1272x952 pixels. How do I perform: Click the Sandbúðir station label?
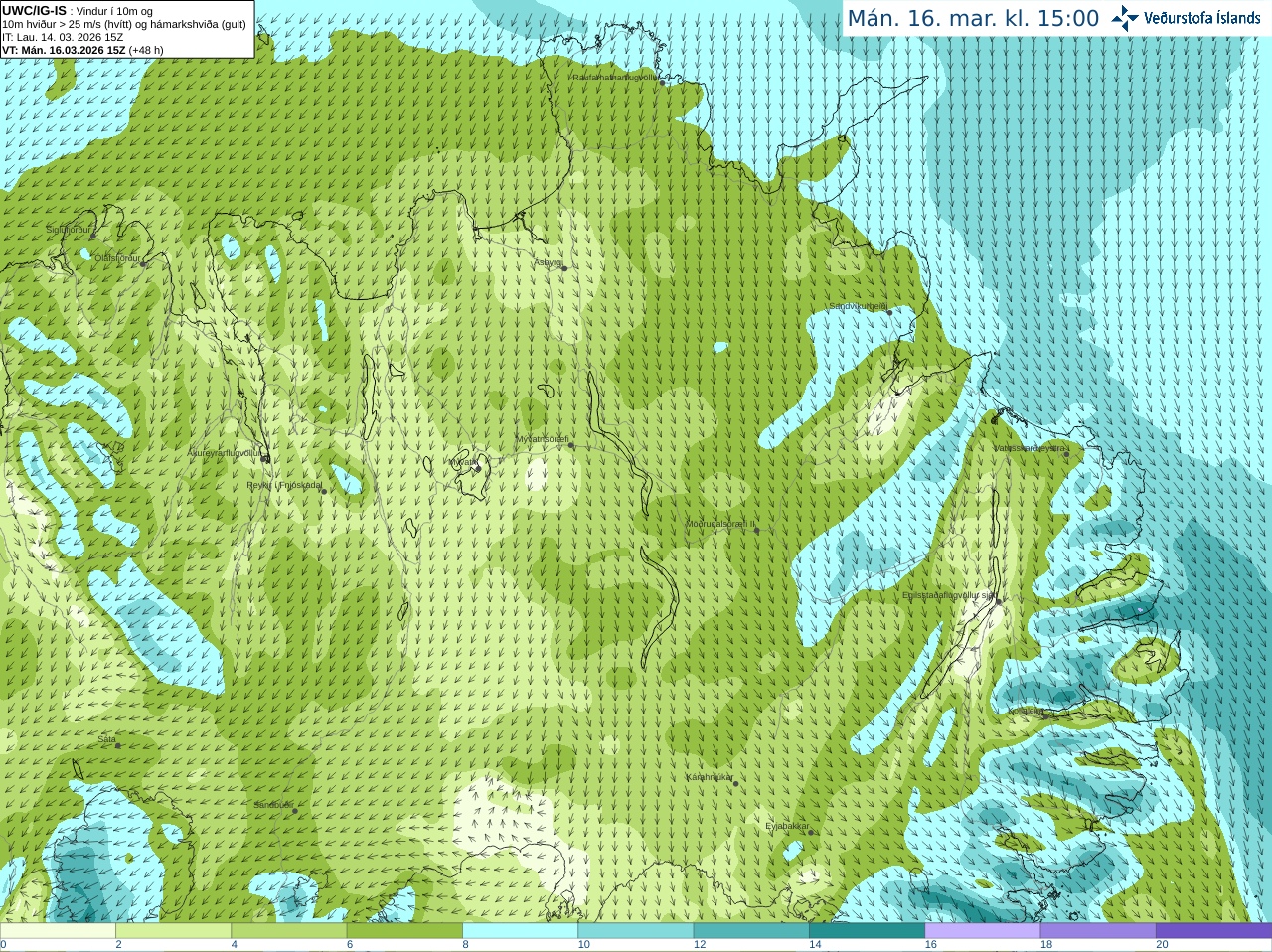coord(272,805)
